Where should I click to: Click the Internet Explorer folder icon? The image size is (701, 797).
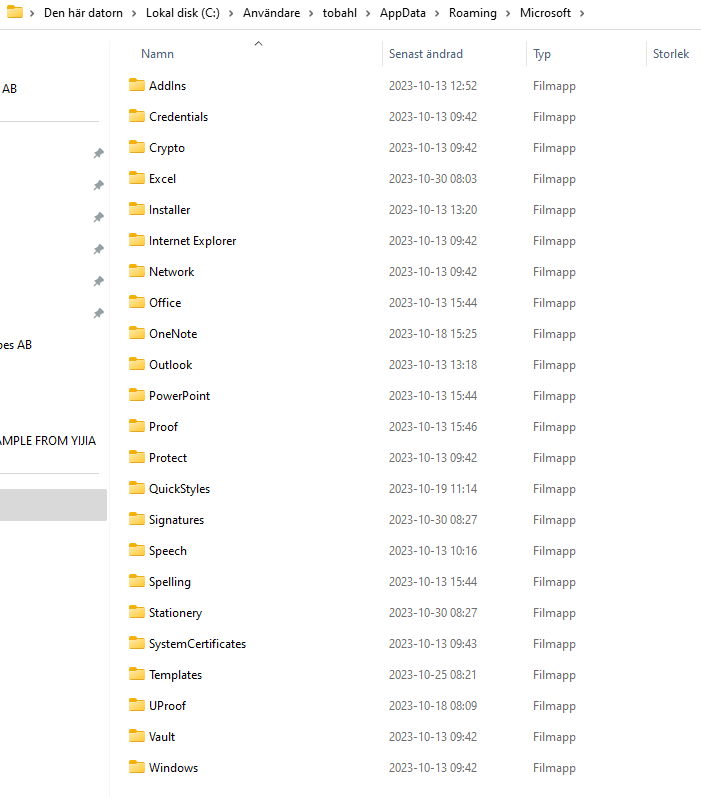pos(137,240)
